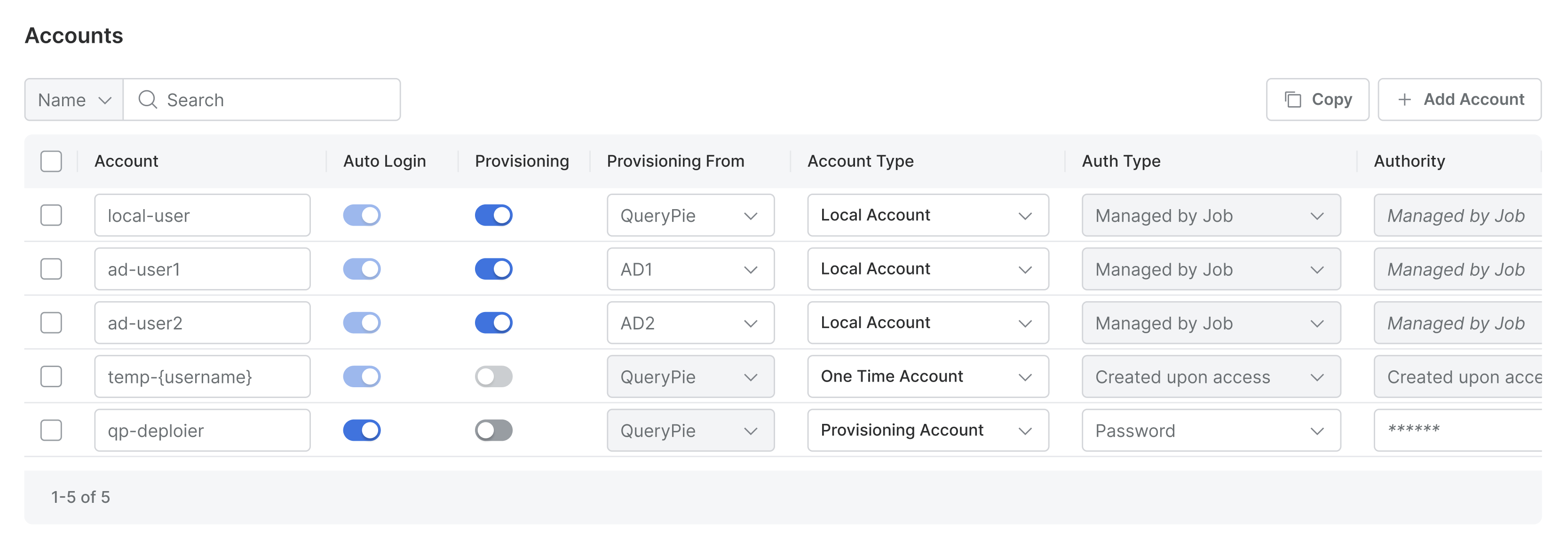Tick the checkbox for temp-{username} row
This screenshot has width=1568, height=547.
coord(51,376)
